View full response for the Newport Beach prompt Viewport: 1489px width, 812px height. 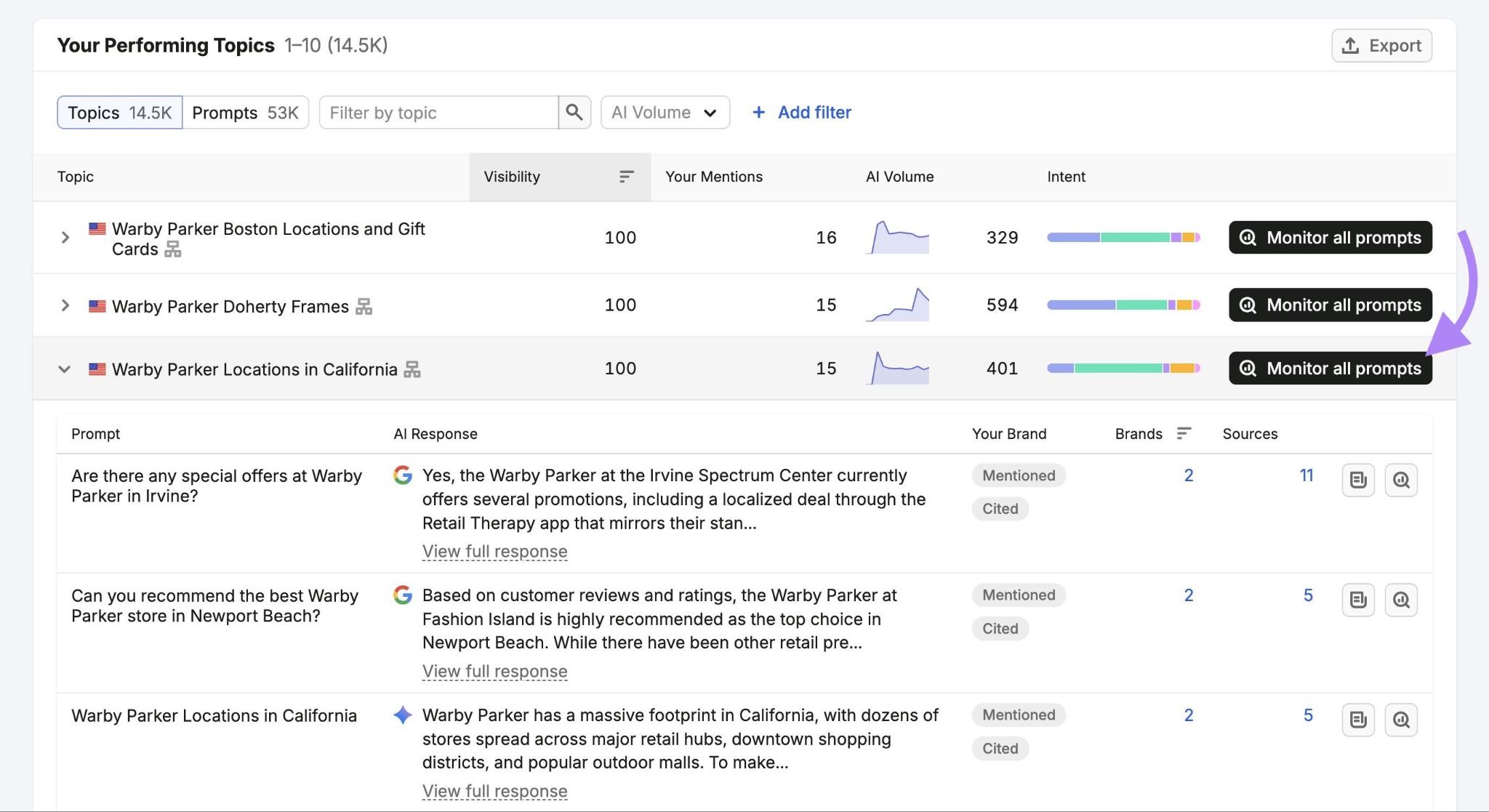[x=494, y=672]
